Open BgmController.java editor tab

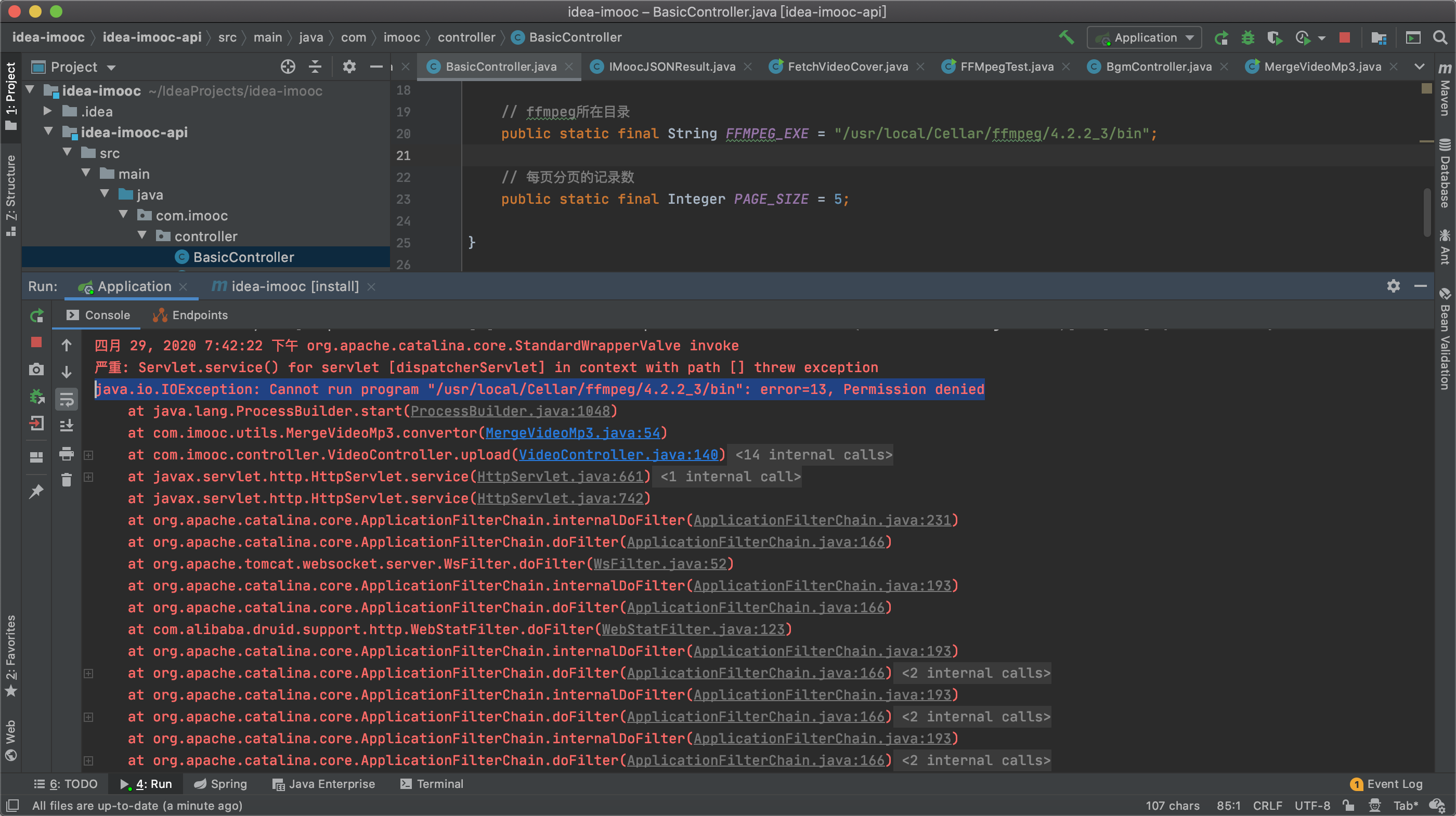click(1158, 67)
